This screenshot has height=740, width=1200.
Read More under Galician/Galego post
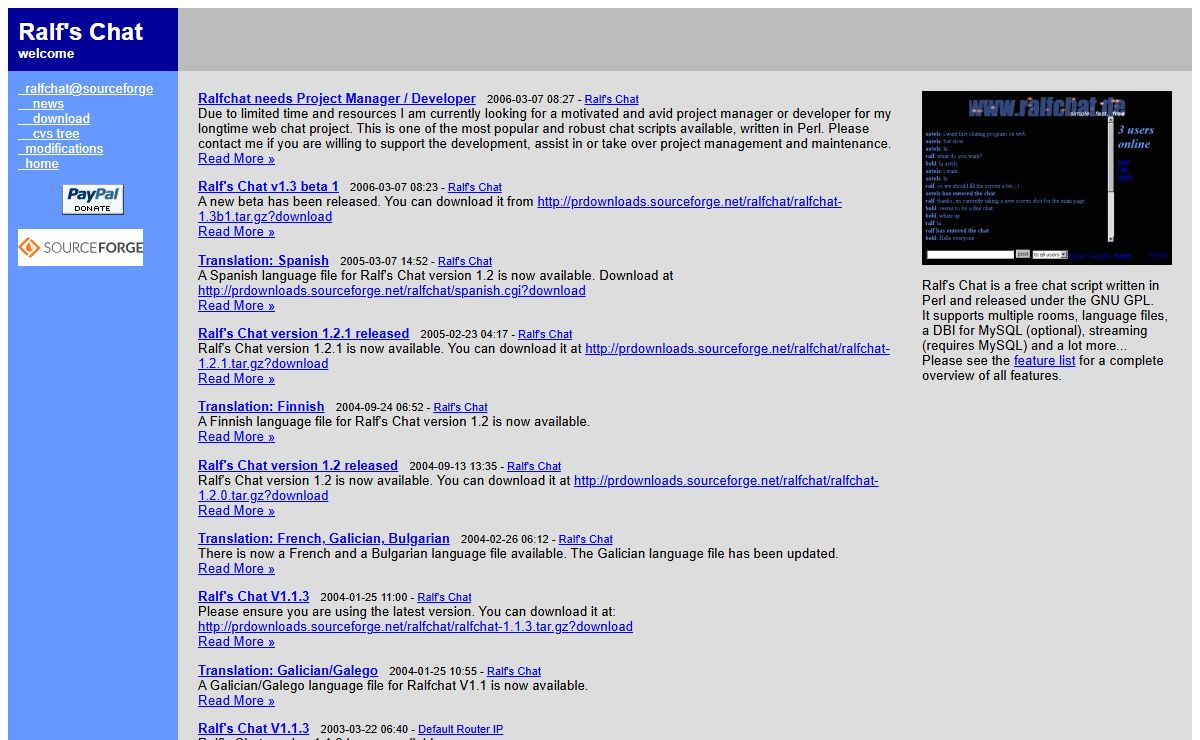[236, 700]
